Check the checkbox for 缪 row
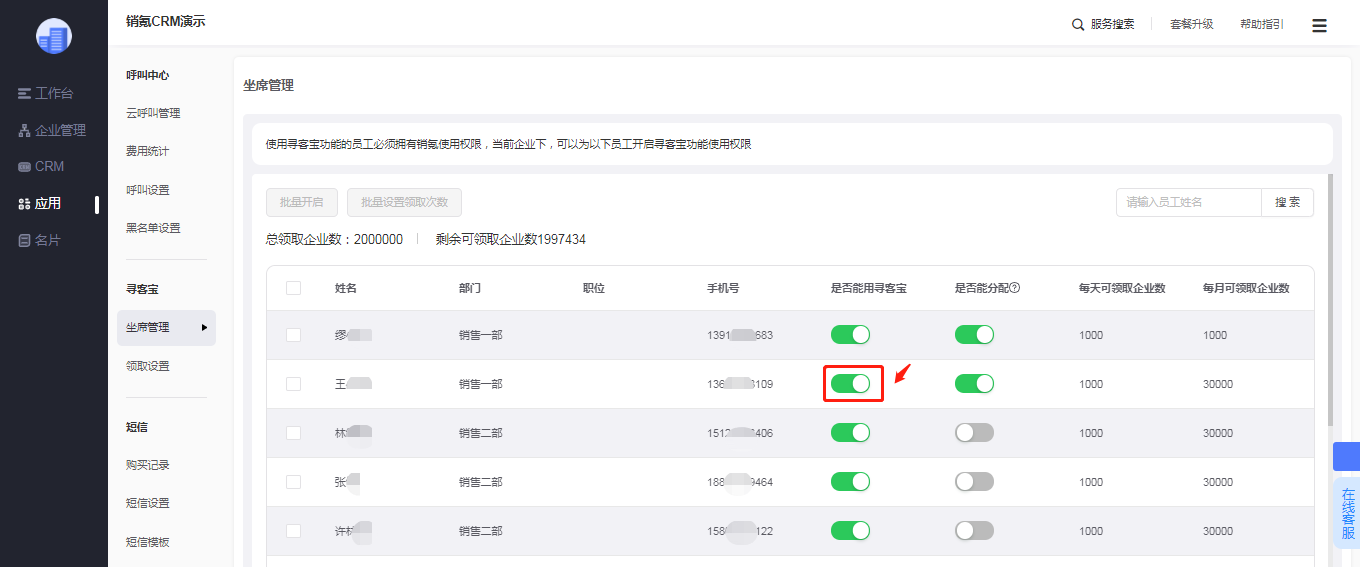 click(293, 335)
